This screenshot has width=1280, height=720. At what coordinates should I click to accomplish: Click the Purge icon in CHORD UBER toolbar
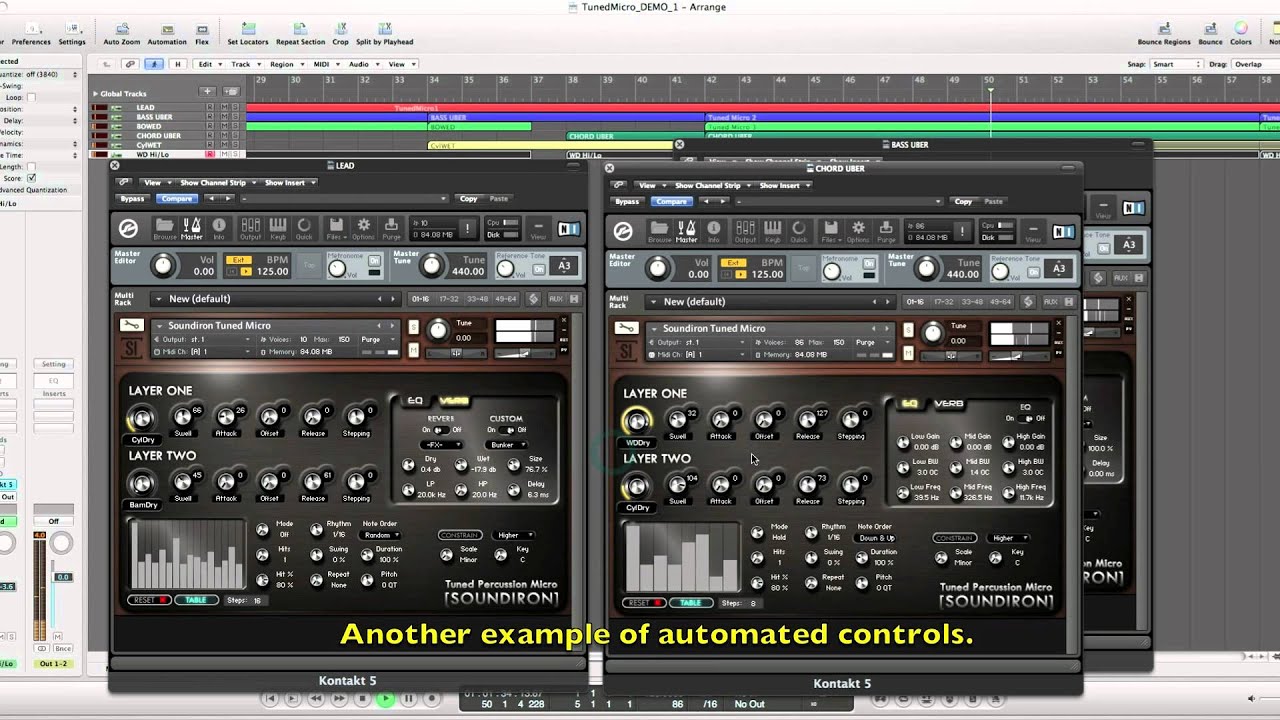(x=887, y=232)
